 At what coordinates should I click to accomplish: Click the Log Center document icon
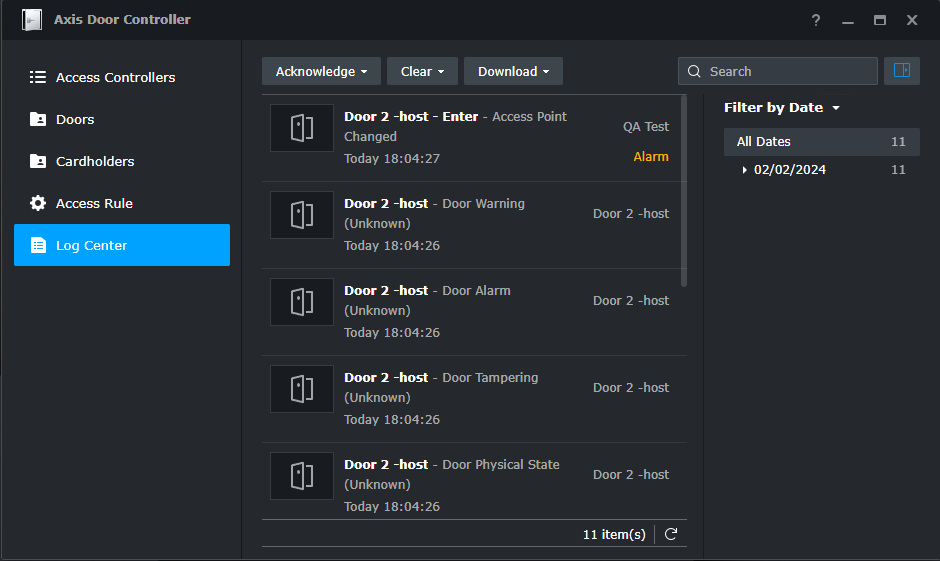(38, 245)
